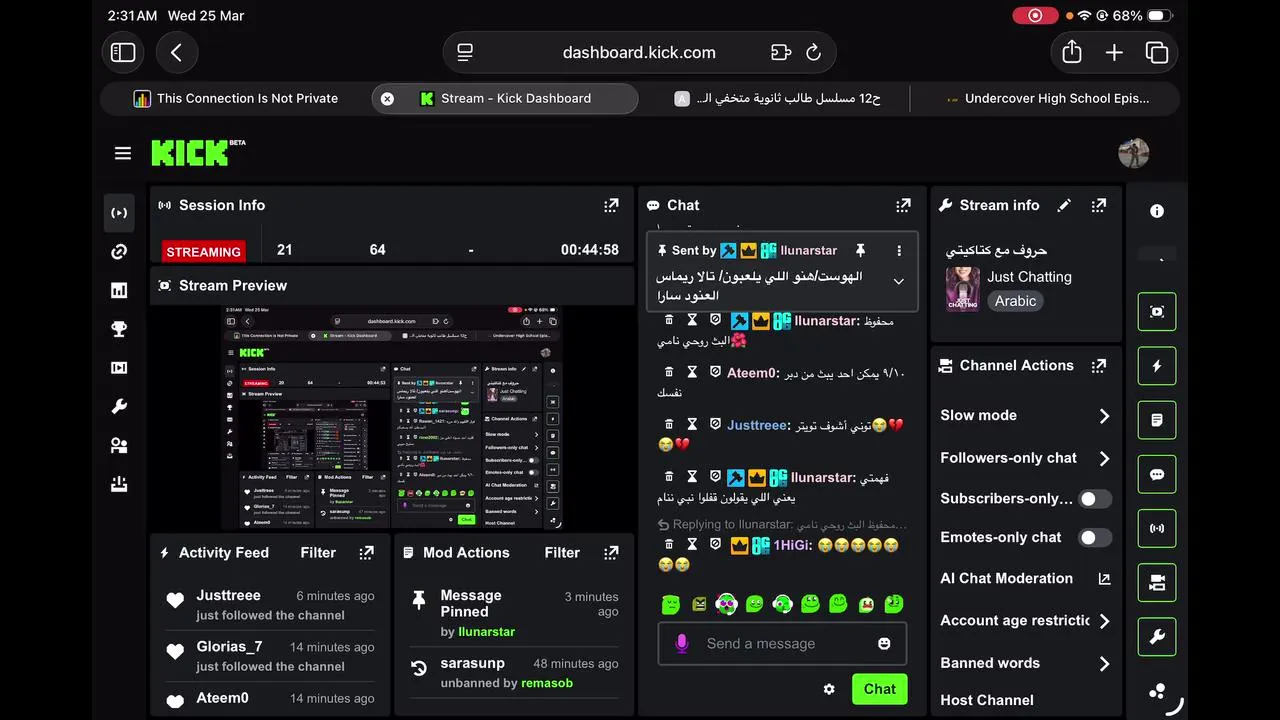
Task: Open pinned message three-dot options
Action: point(899,251)
